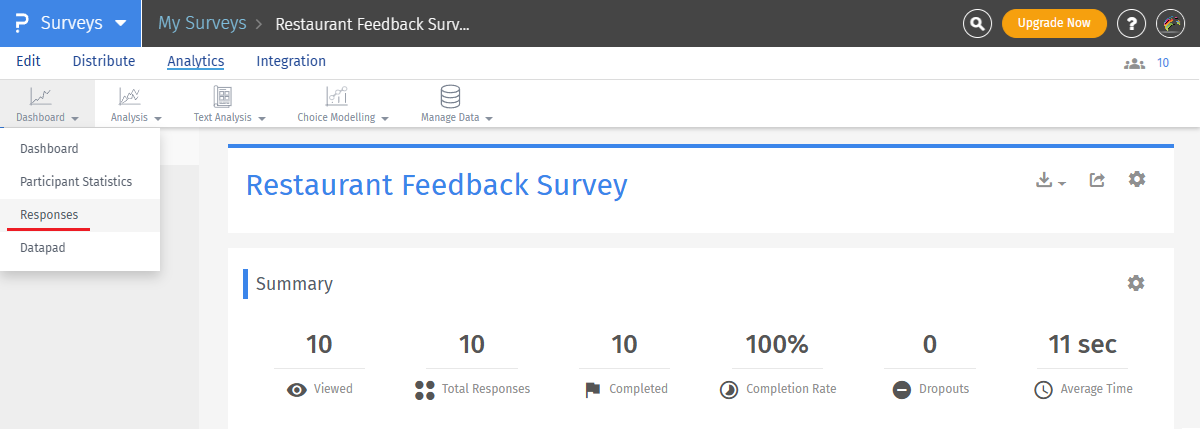Open the help question mark icon

point(1131,23)
